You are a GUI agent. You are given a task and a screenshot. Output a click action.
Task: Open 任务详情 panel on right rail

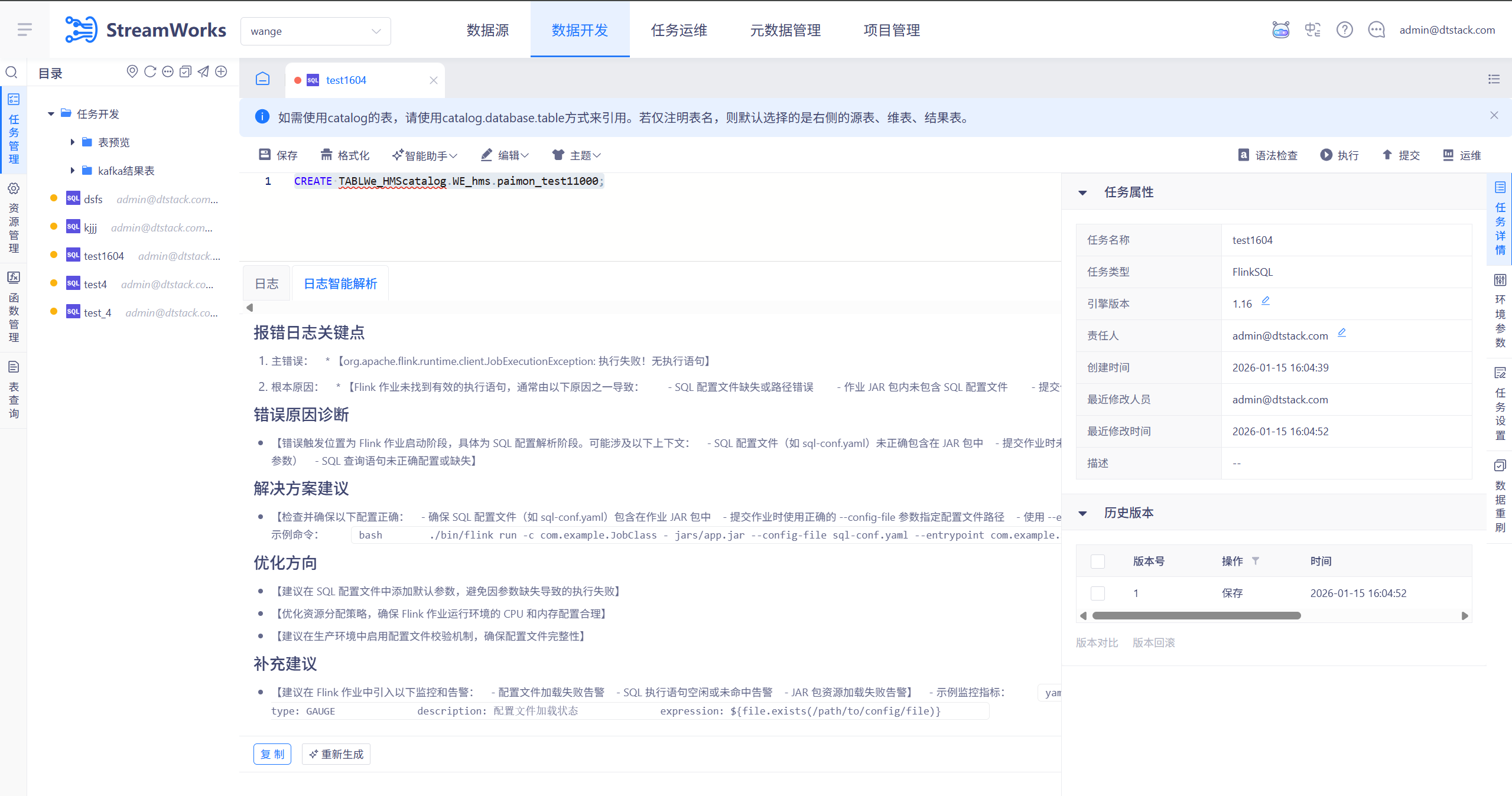pos(1500,219)
